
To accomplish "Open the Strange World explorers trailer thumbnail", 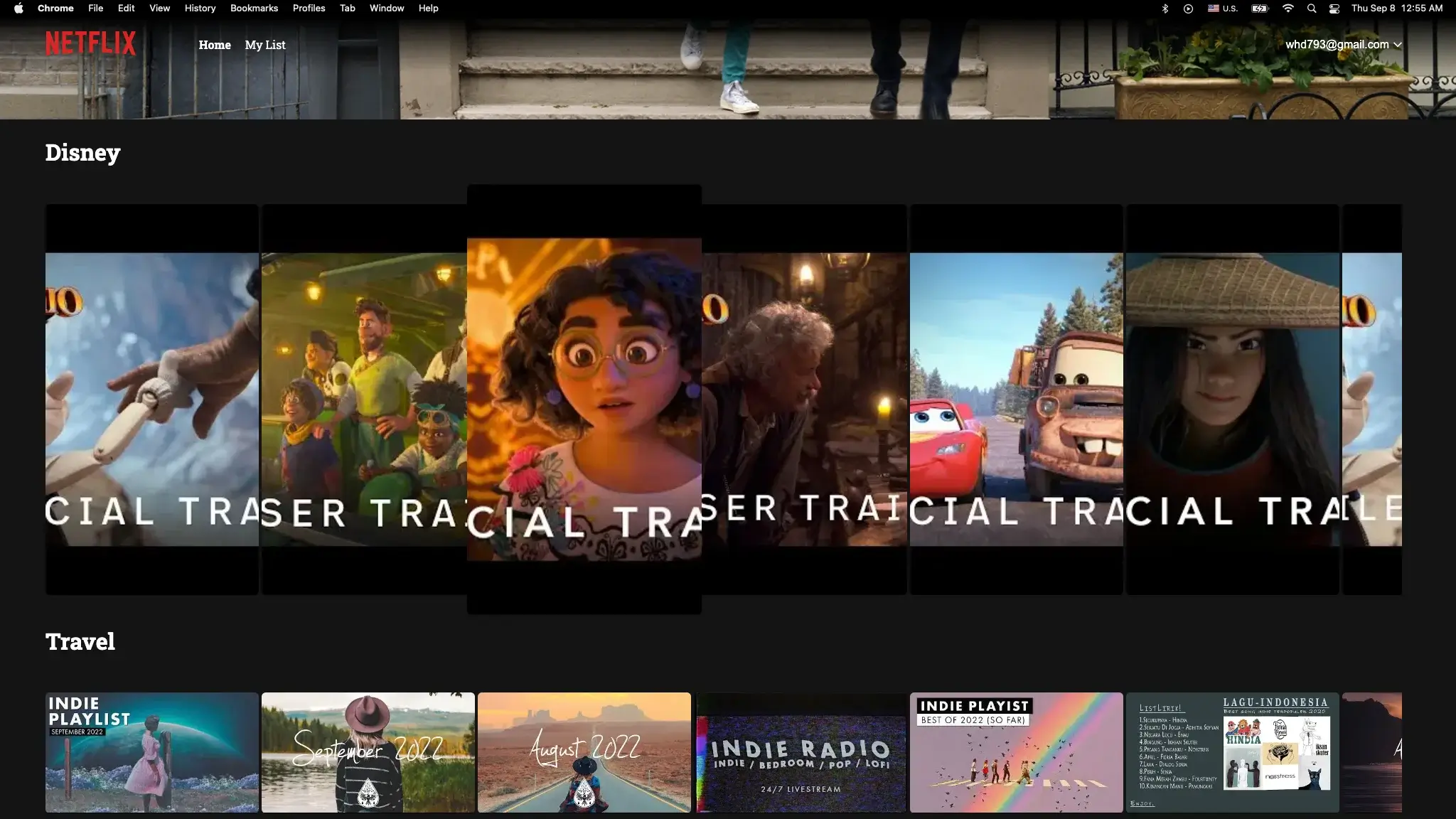I will point(364,400).
